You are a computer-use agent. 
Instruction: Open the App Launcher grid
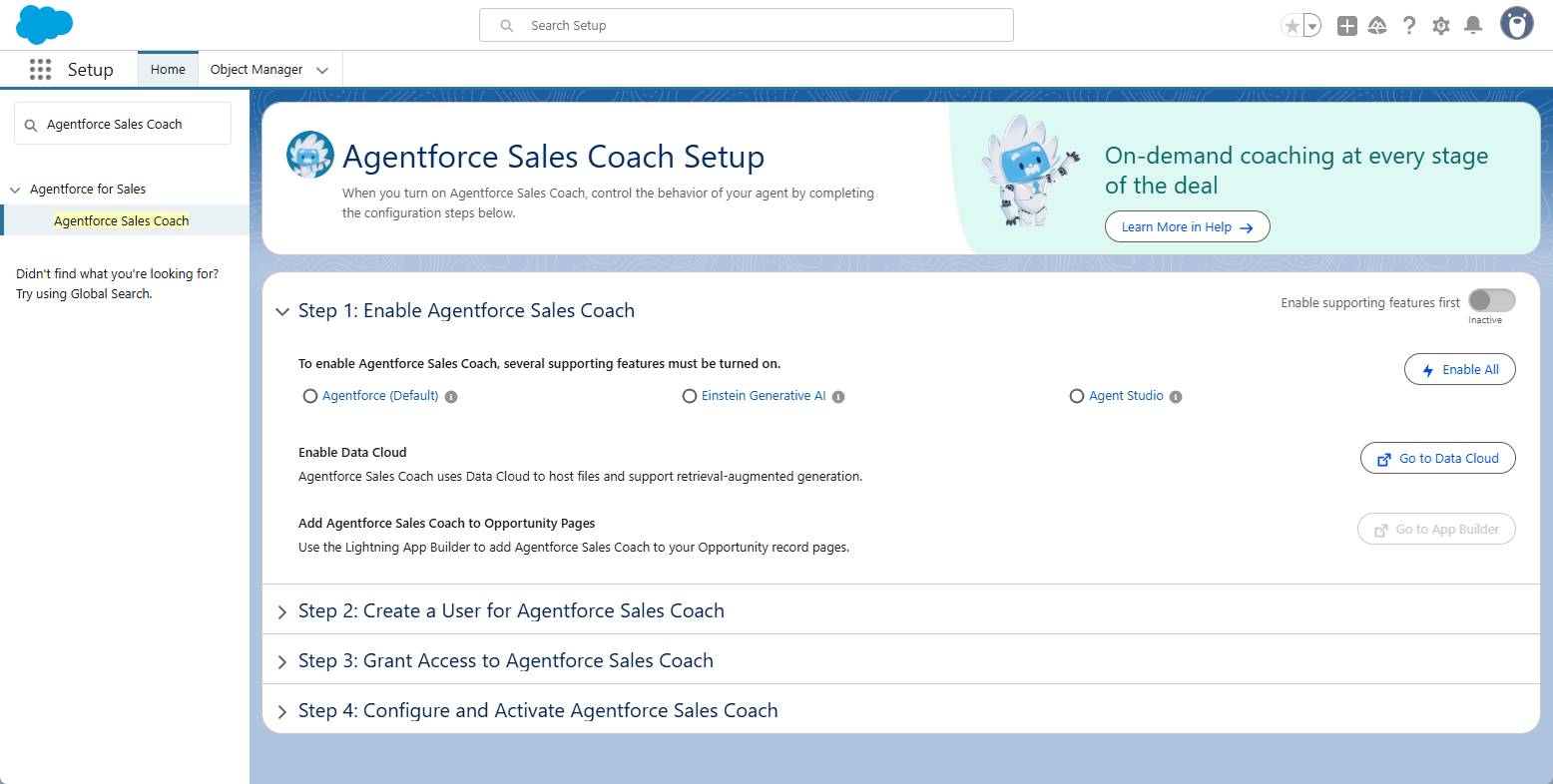click(x=40, y=69)
